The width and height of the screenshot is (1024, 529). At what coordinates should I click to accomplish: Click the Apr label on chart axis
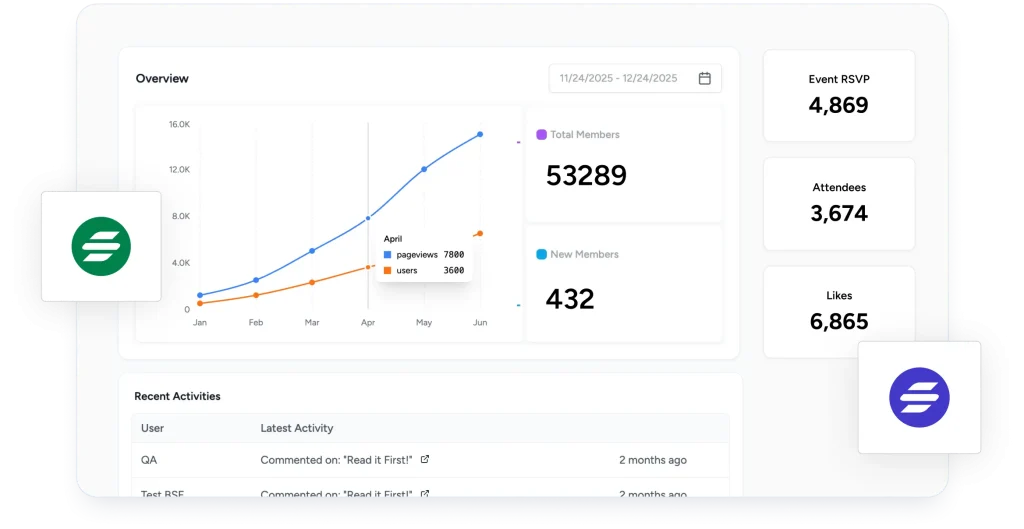tap(368, 323)
